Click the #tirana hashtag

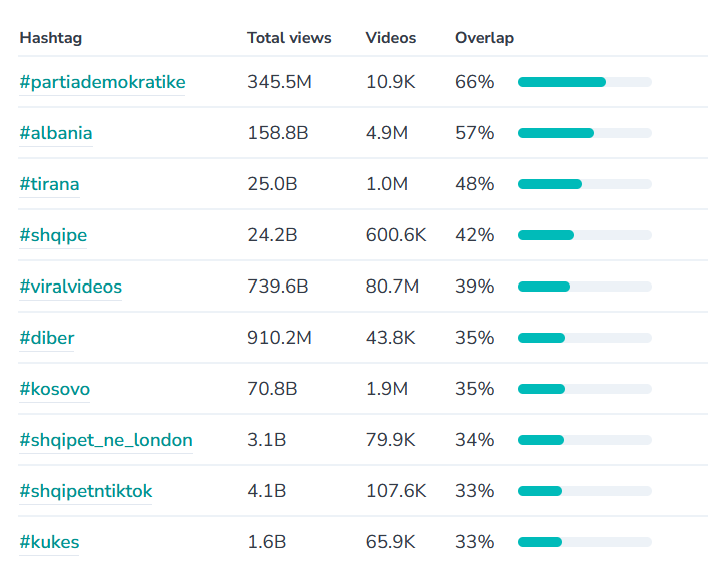[x=49, y=184]
